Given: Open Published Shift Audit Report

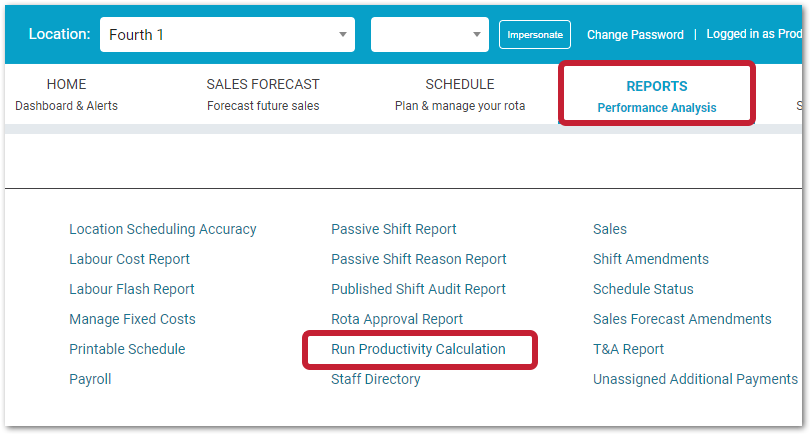Looking at the screenshot, I should tap(418, 289).
